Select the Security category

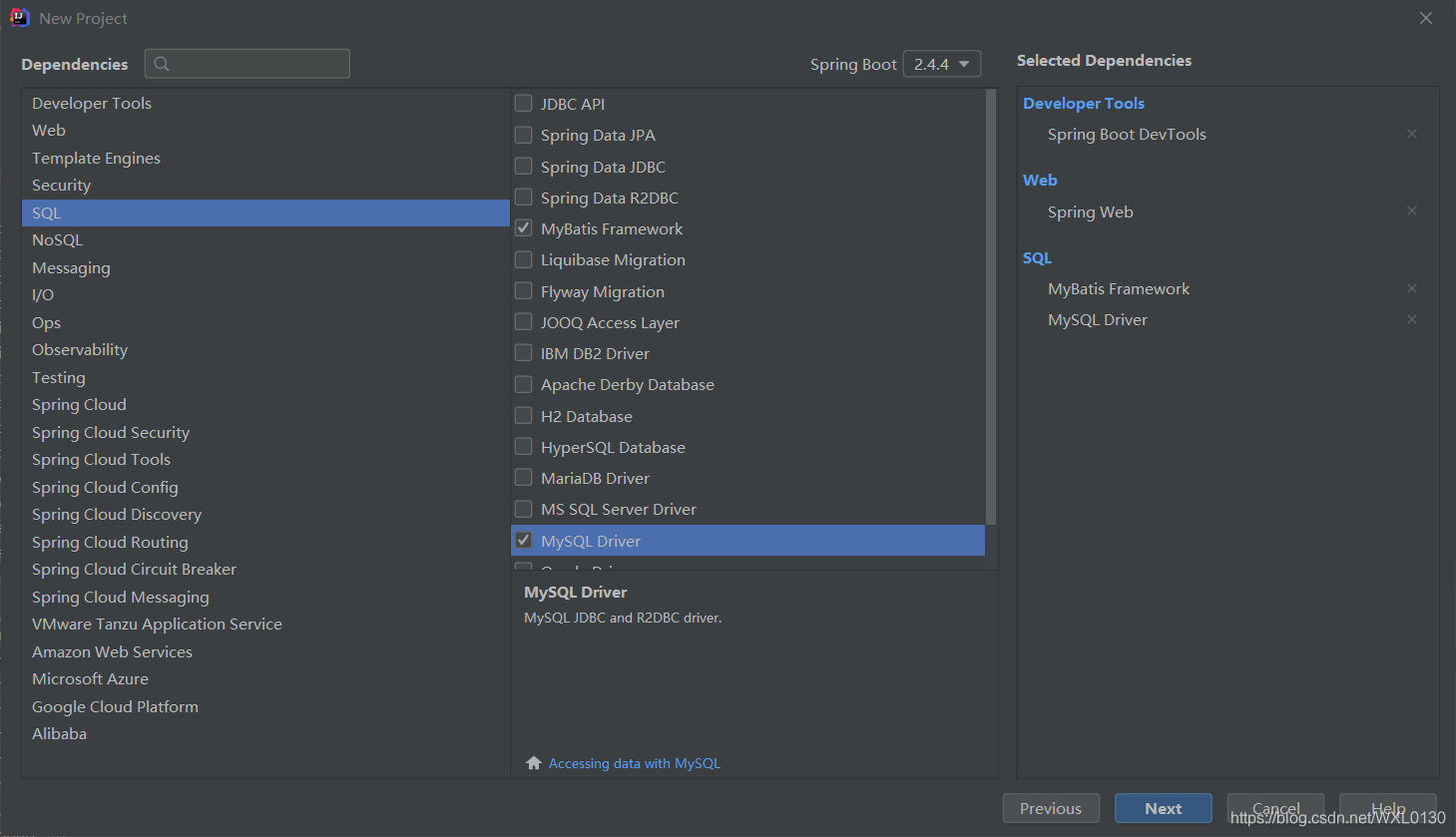(265, 185)
